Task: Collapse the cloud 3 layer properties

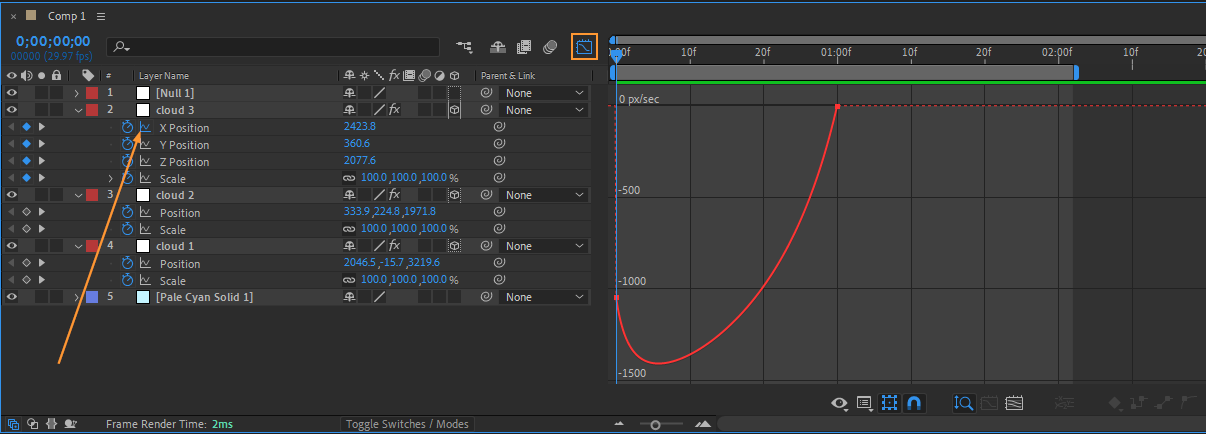Action: [77, 110]
